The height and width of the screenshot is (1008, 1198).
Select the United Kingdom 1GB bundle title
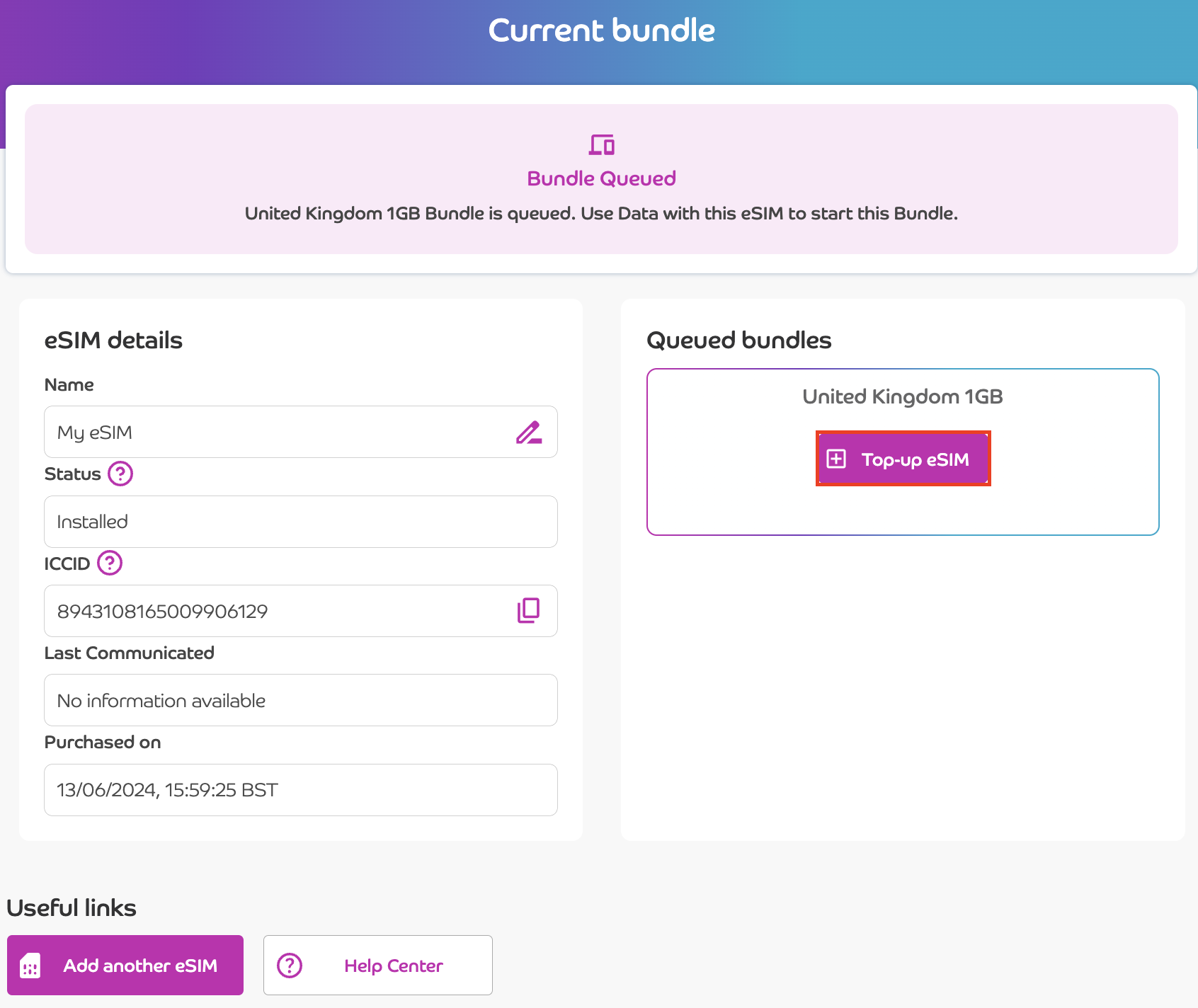[902, 396]
